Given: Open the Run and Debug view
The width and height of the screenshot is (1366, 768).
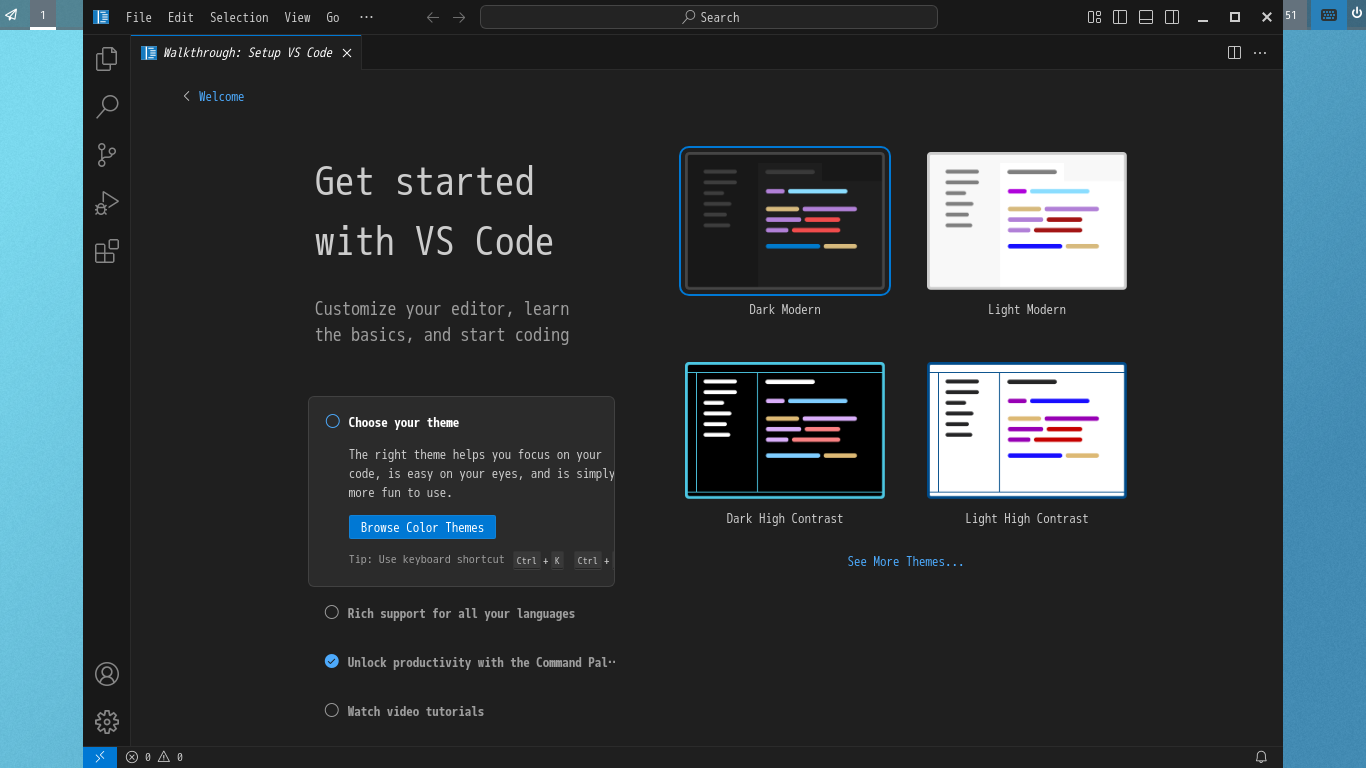Looking at the screenshot, I should pyautogui.click(x=107, y=203).
